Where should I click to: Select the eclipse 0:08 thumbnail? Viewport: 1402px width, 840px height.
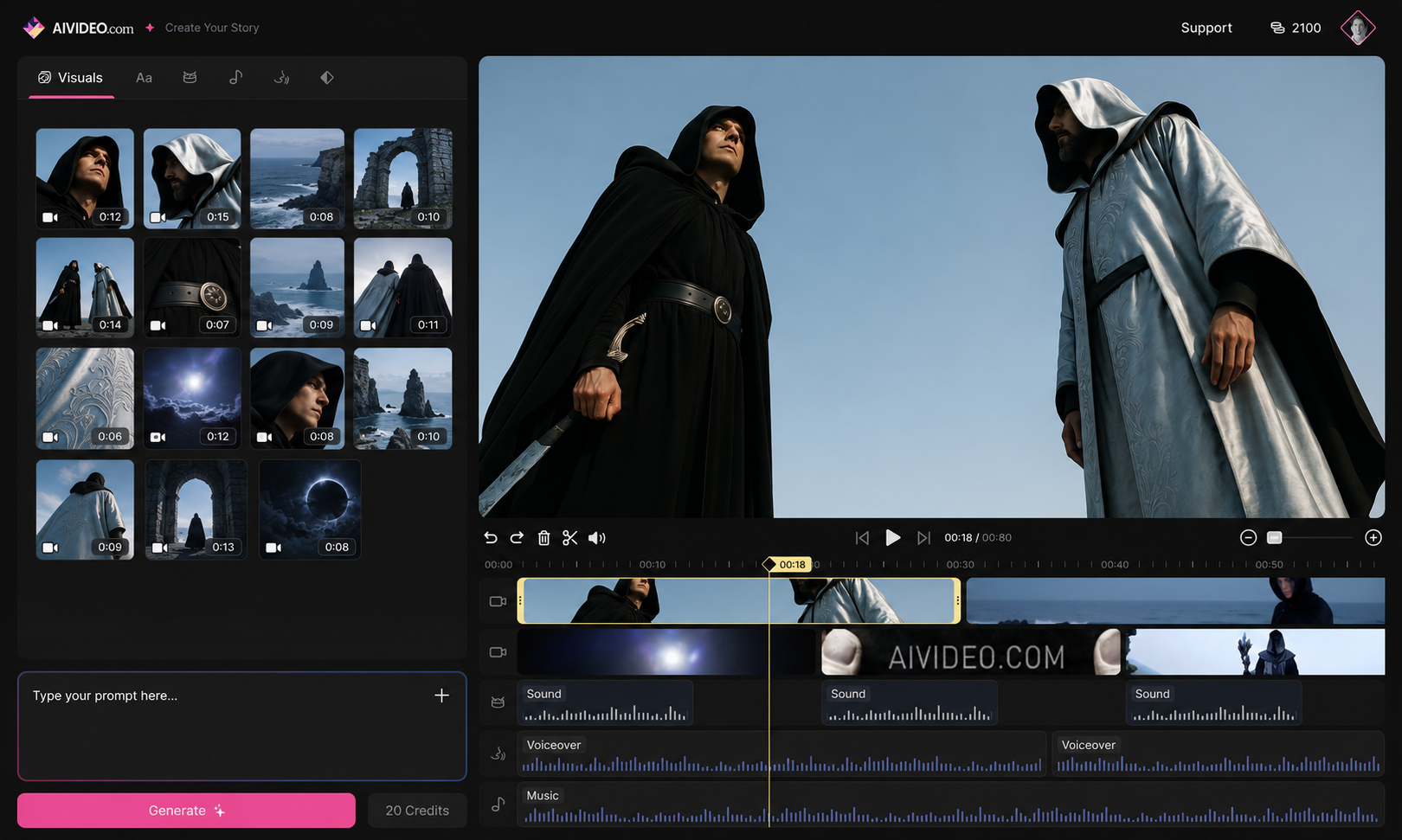click(310, 510)
